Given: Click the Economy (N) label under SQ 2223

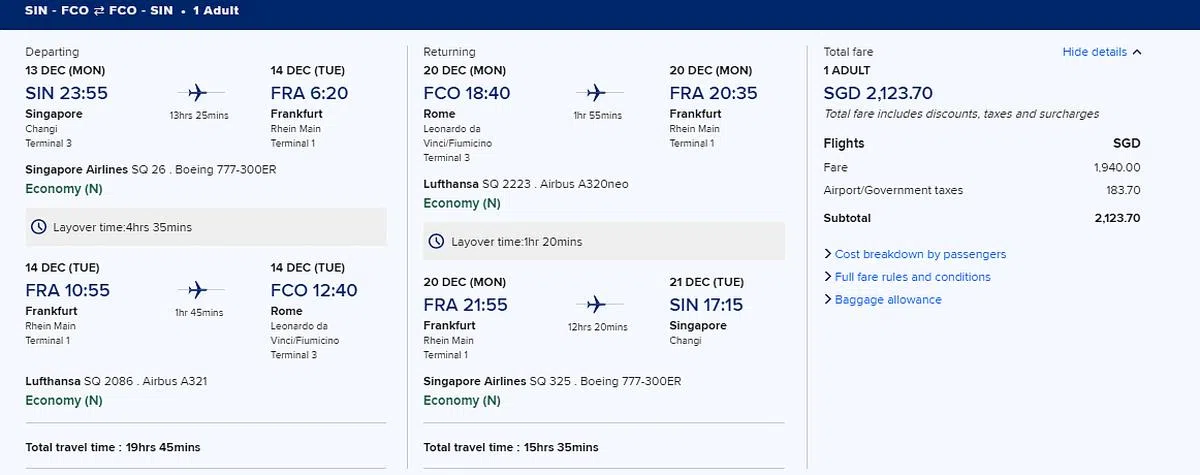Looking at the screenshot, I should 462,203.
